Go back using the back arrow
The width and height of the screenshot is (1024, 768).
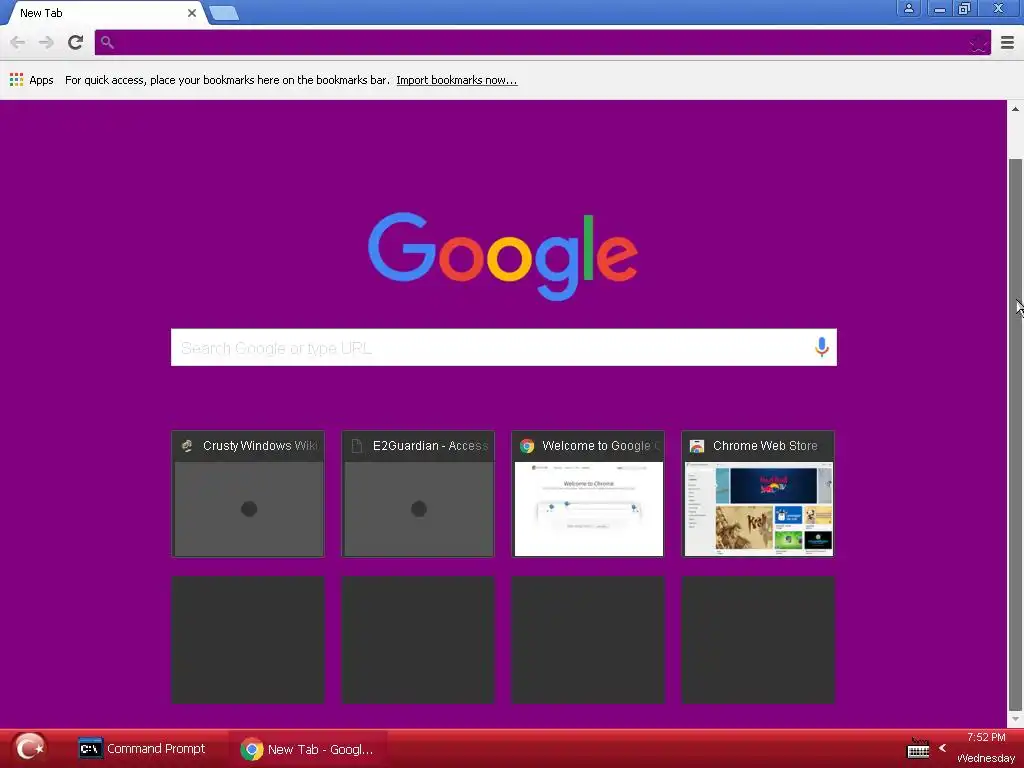click(x=18, y=42)
